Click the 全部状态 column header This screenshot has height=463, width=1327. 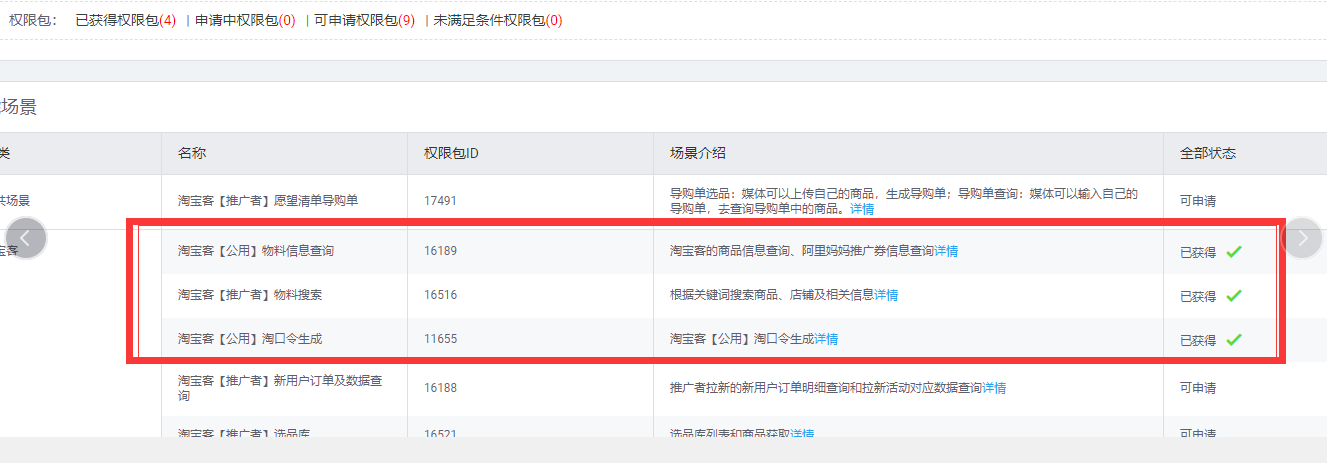1208,153
